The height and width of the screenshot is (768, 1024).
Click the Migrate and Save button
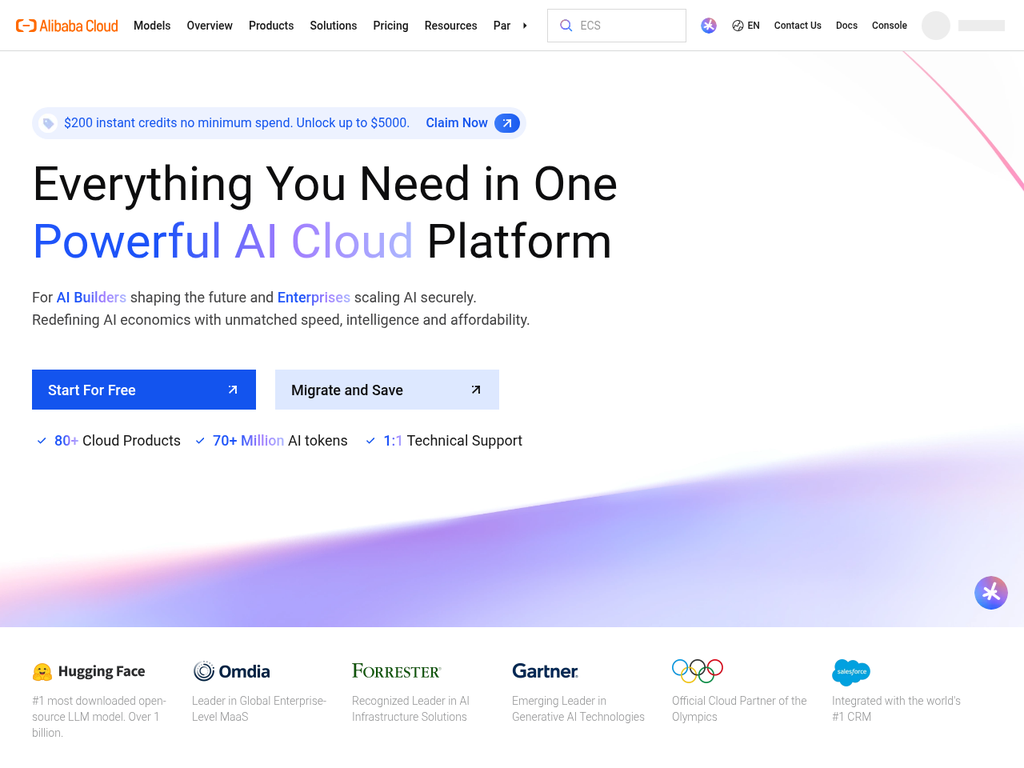tap(387, 390)
